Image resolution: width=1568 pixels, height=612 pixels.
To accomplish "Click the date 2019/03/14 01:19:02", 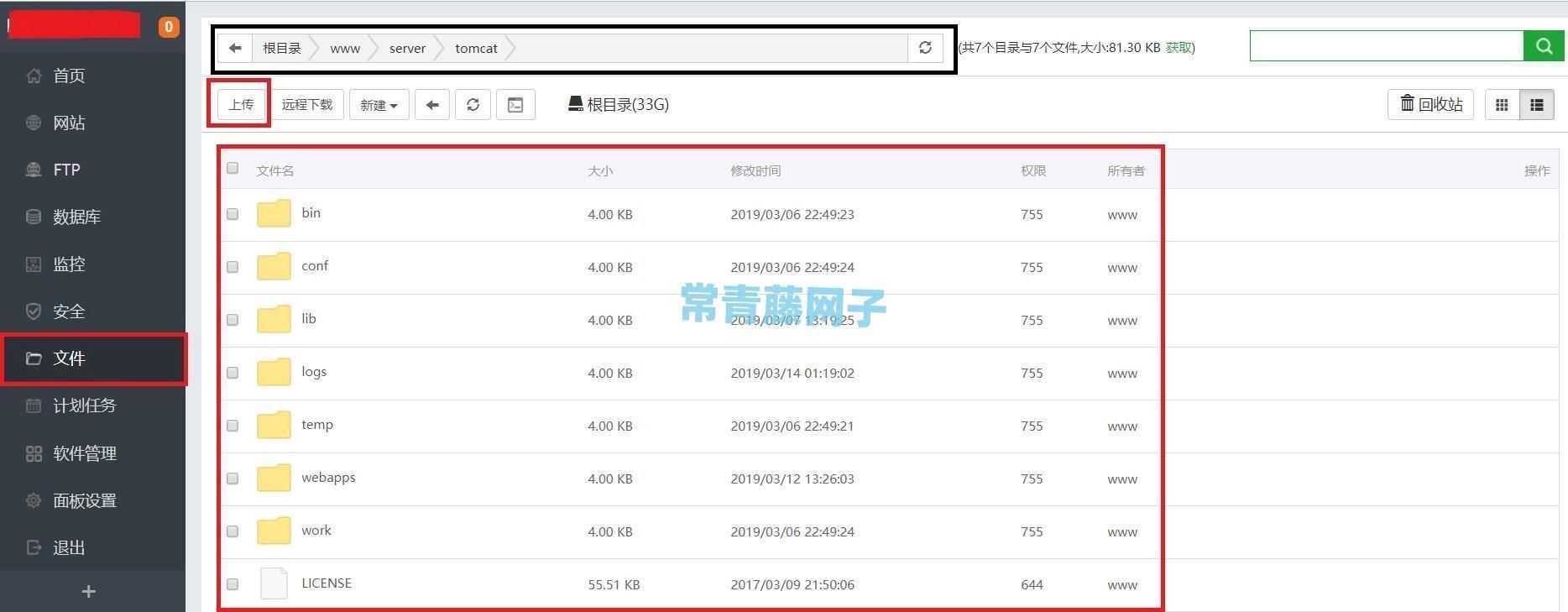I will coord(792,373).
